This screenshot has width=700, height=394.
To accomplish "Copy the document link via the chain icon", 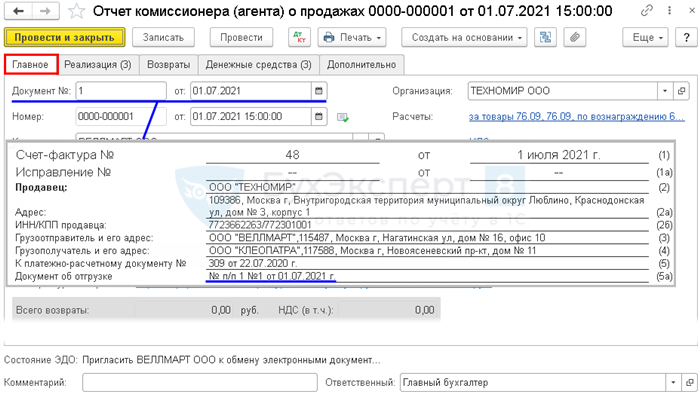I will (x=646, y=10).
